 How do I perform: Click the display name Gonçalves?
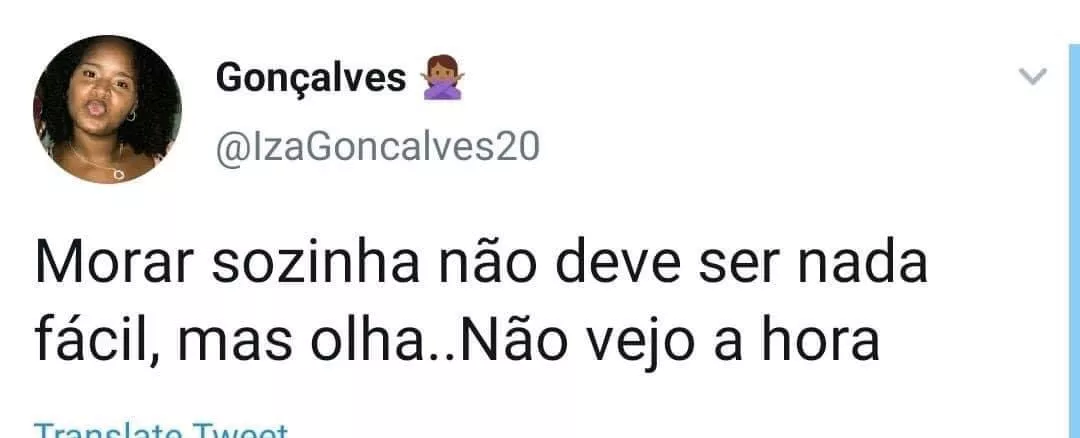[x=311, y=79]
